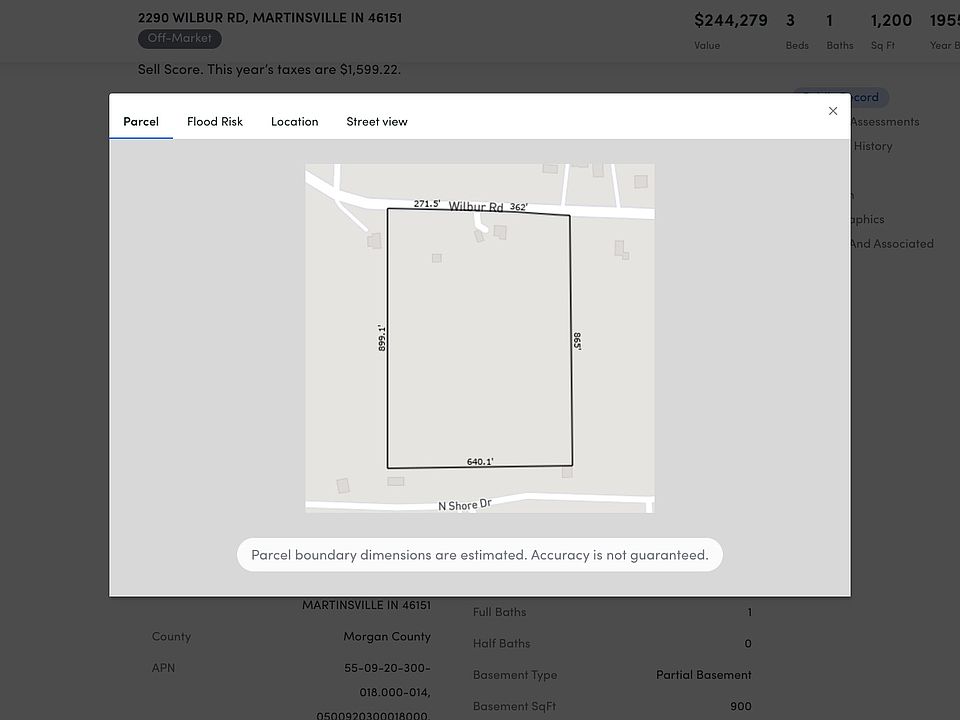Click the 362' dimension near Wilbur Rd
This screenshot has height=720, width=960.
pos(518,207)
